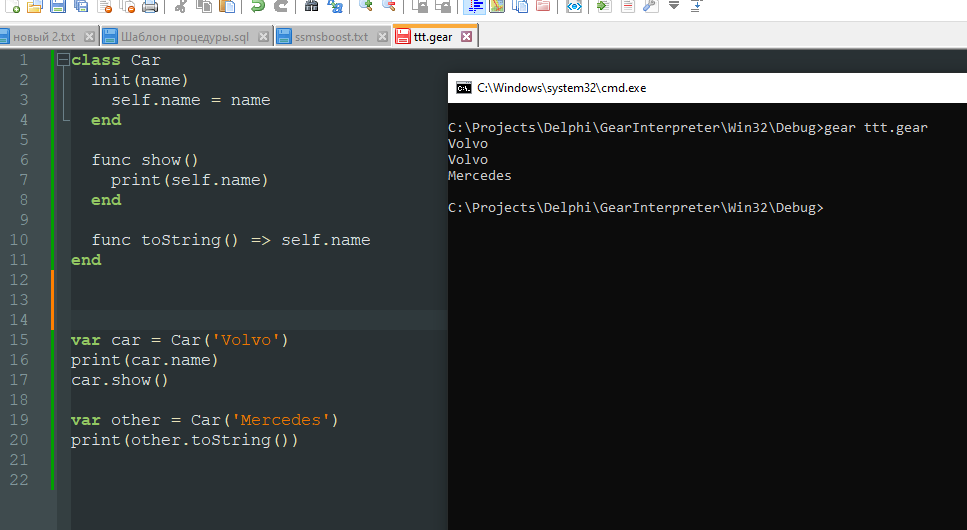Click 'Mercedes' output in the cmd window
This screenshot has width=967, height=530.
coord(480,176)
